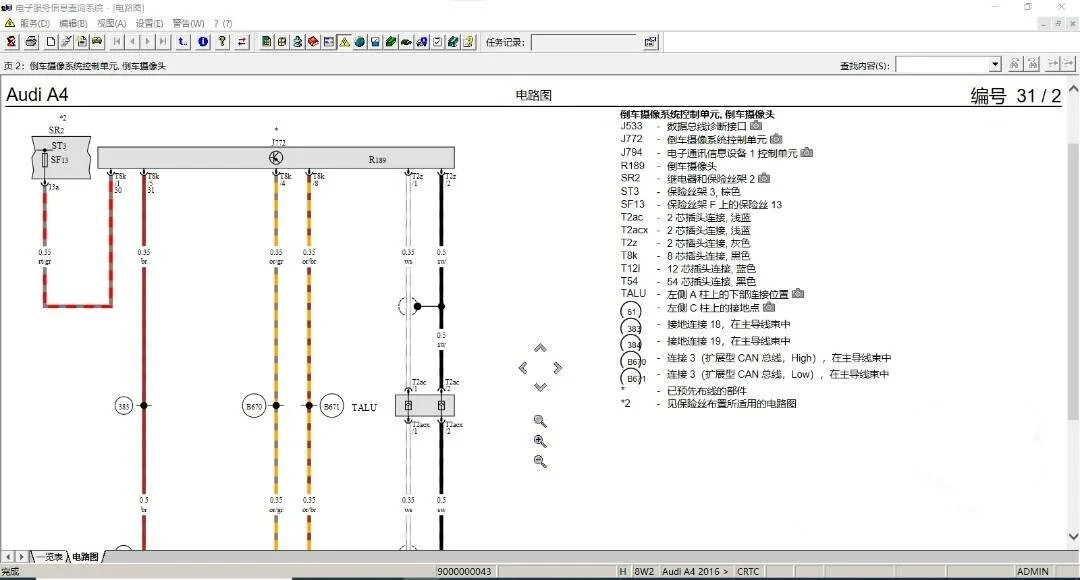Open the 设置(E) menu
The width and height of the screenshot is (1080, 580).
[149, 23]
